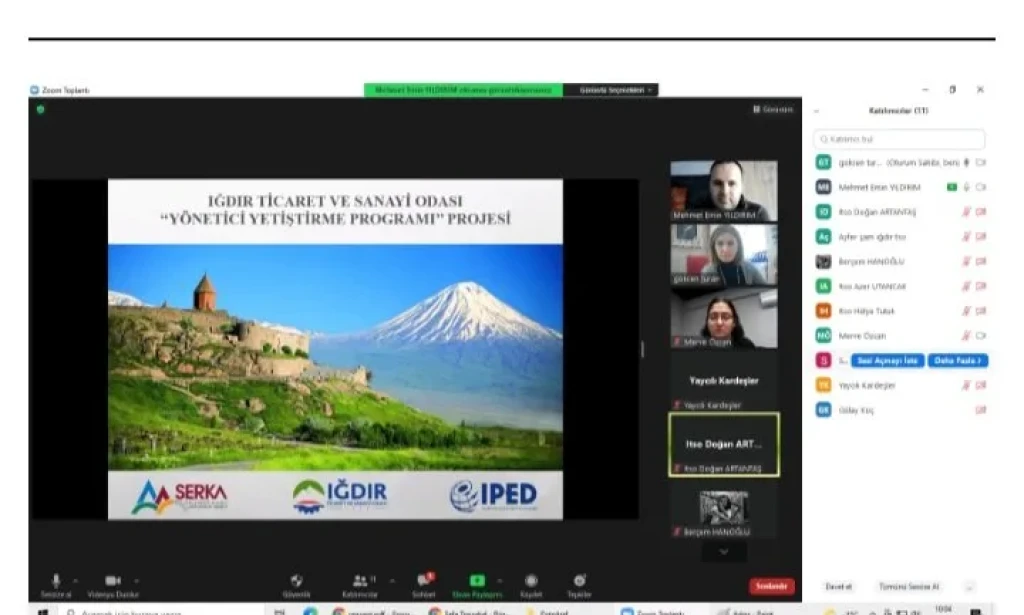Click Davet et invite button
Screen dimensions: 1024x615
pyautogui.click(x=839, y=587)
